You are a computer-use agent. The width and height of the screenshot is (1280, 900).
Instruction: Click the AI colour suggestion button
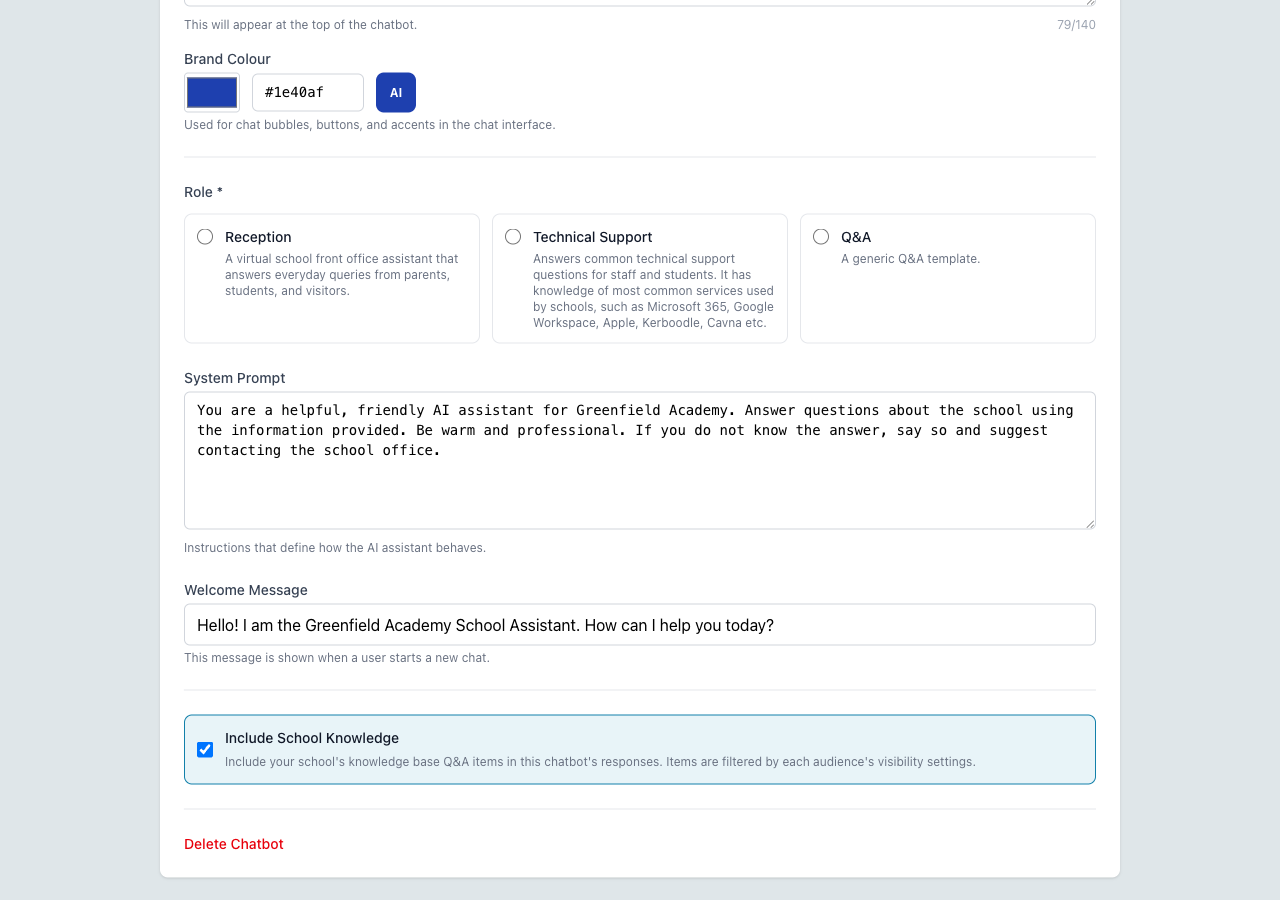tap(396, 92)
